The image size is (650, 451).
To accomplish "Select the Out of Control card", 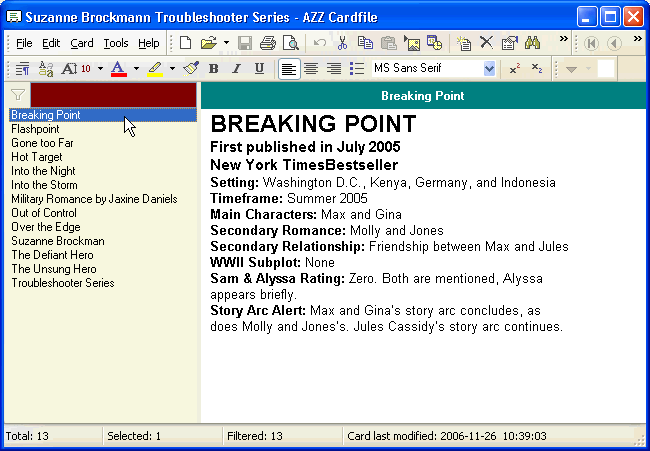I will 103,213.
